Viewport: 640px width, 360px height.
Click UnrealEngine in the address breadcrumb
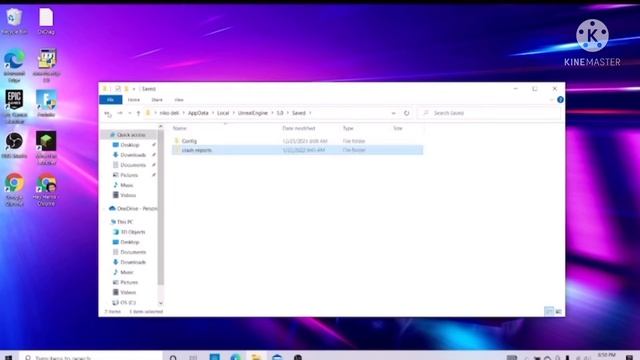coord(253,113)
